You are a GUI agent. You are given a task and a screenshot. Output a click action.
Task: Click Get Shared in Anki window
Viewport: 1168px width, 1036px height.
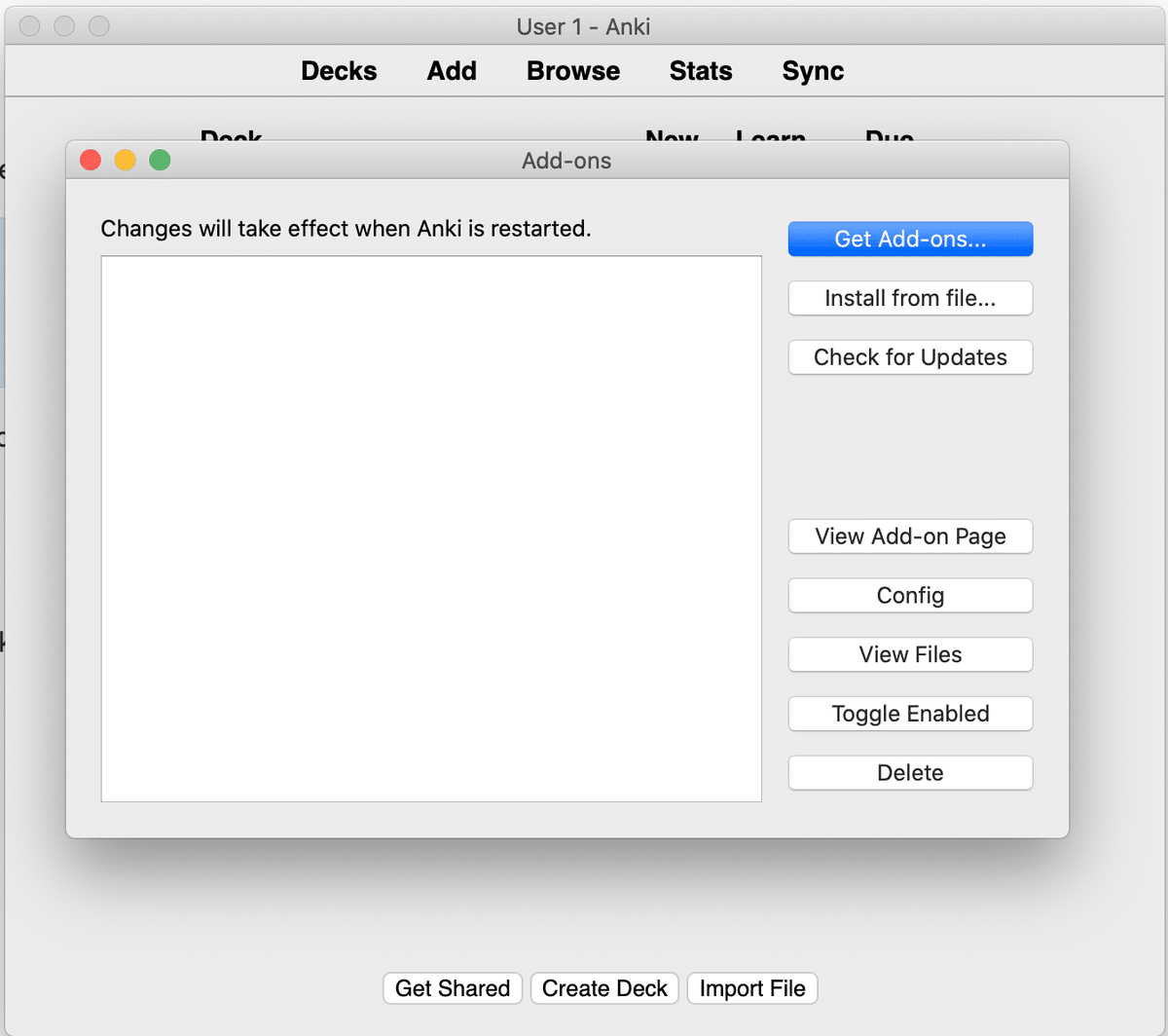[x=453, y=988]
